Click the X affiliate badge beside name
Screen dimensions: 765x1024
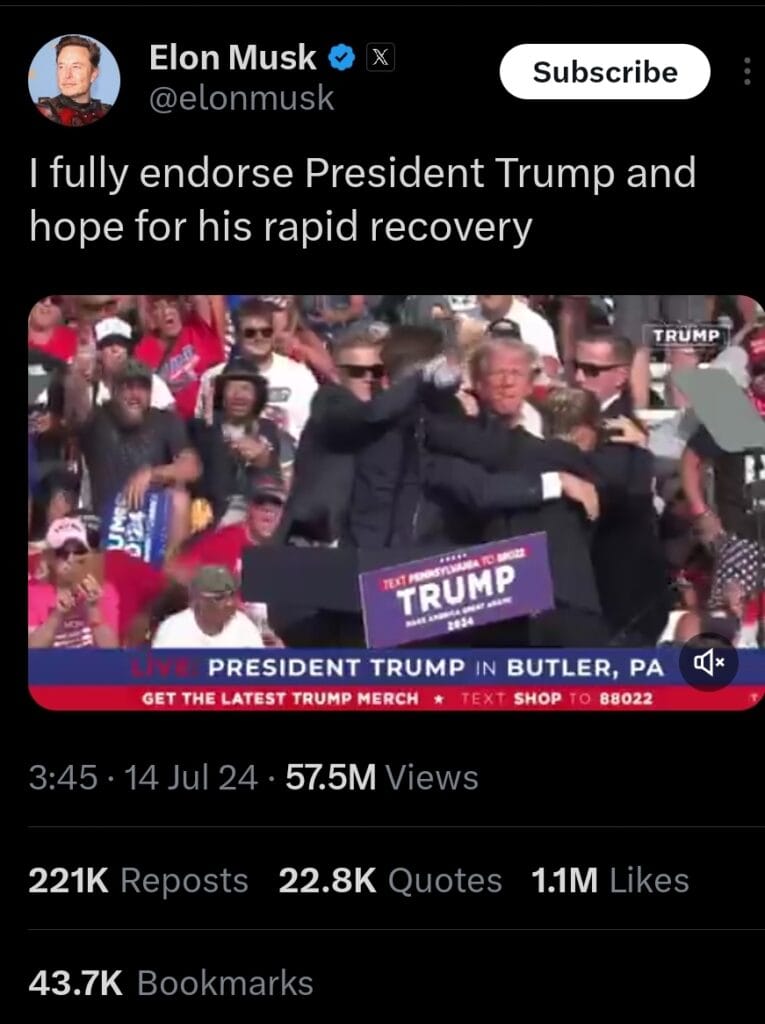(x=380, y=57)
